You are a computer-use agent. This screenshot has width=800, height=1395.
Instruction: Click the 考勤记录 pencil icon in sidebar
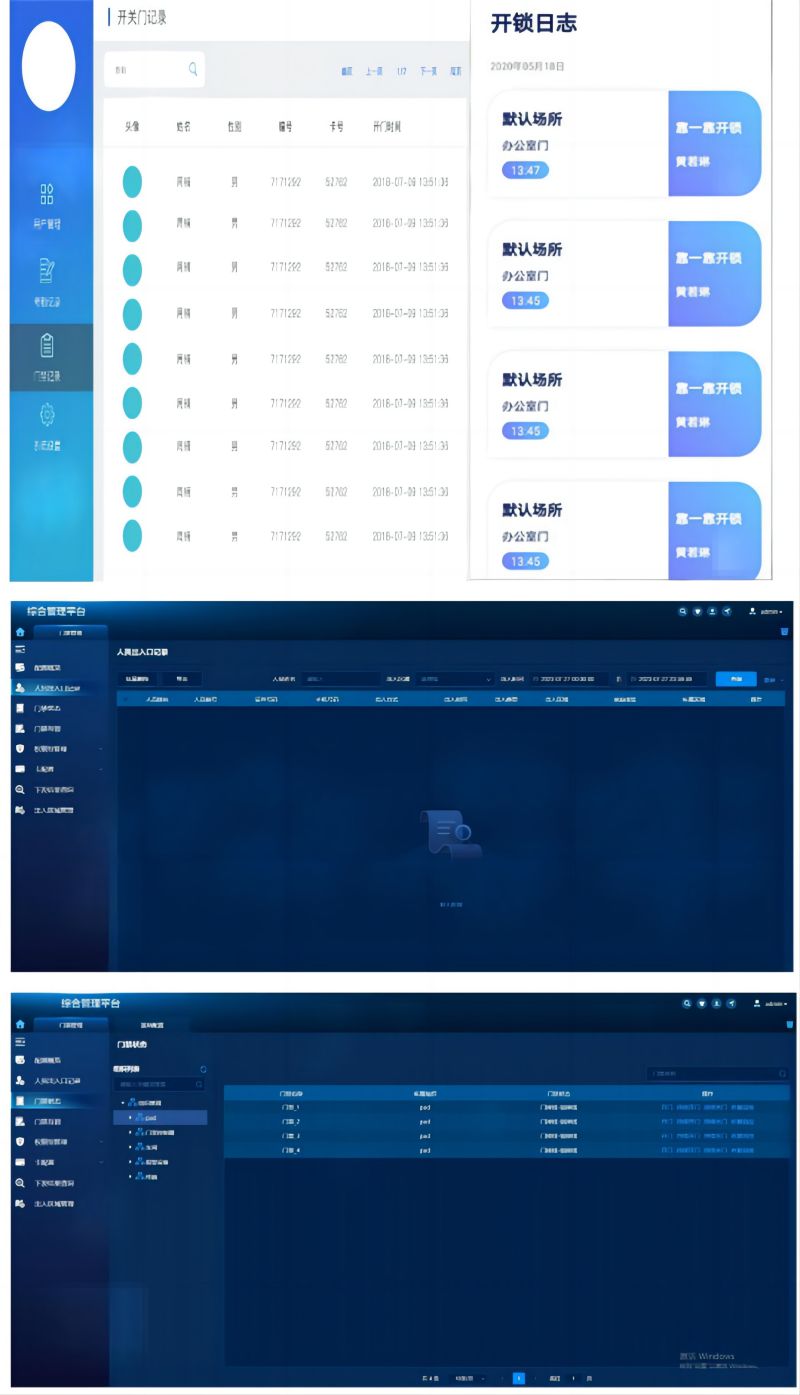pos(47,270)
